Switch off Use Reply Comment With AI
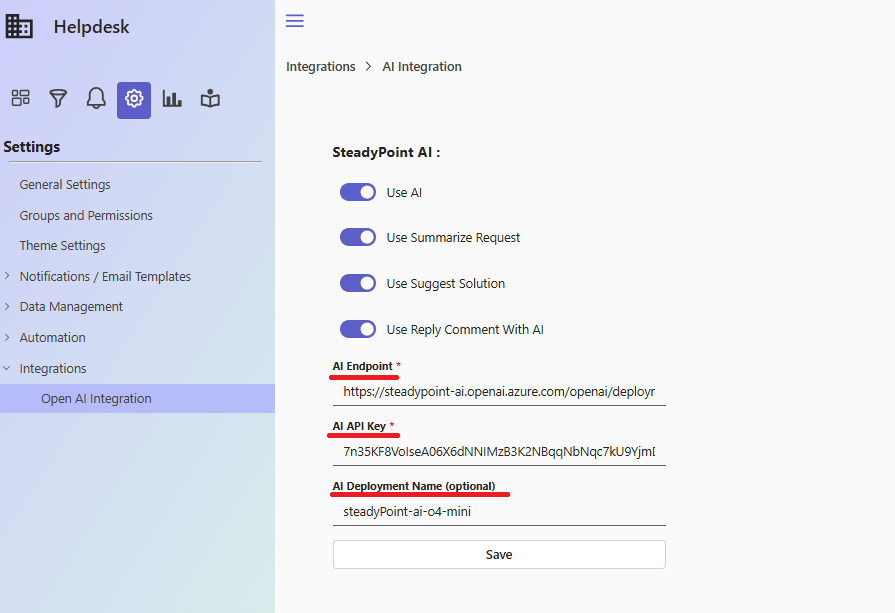Screen dimensions: 895x613 pos(358,329)
